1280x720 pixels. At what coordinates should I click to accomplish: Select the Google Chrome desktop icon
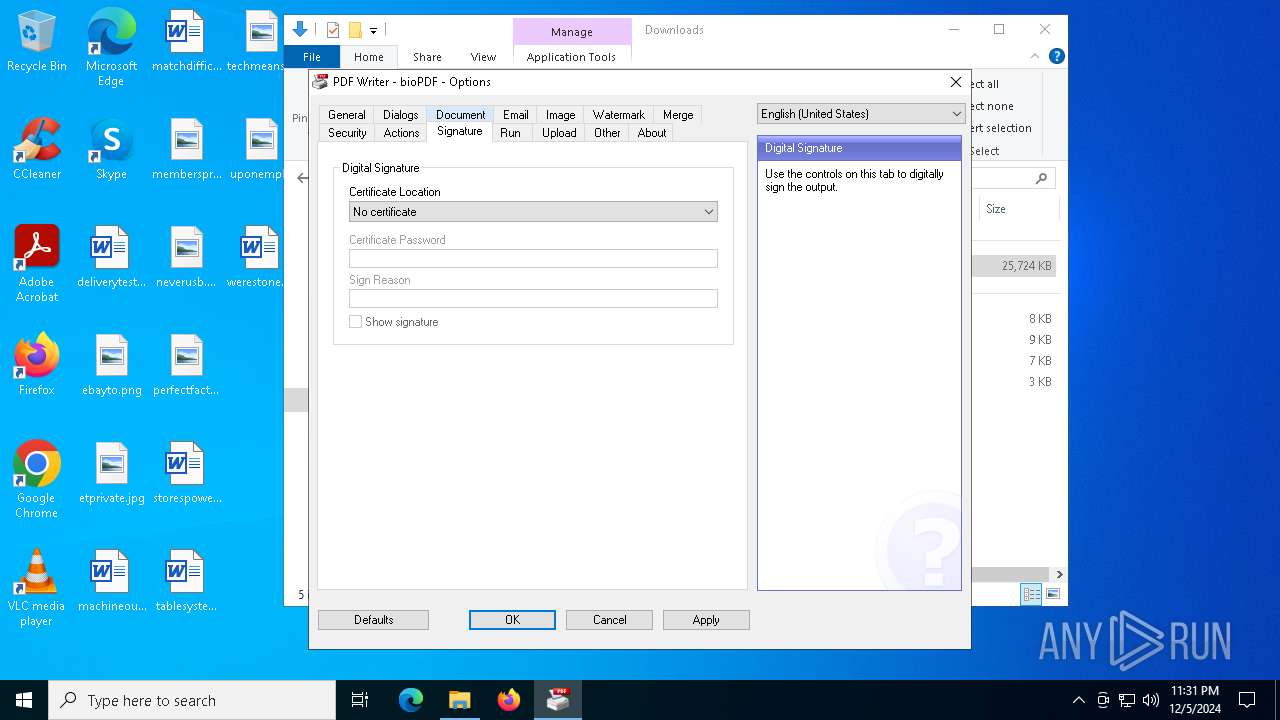point(37,480)
